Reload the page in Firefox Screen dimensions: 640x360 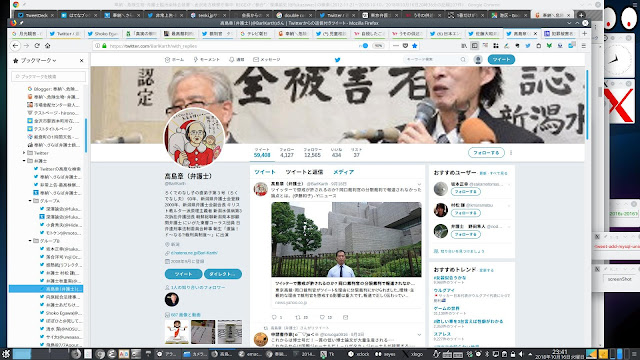coord(37,46)
